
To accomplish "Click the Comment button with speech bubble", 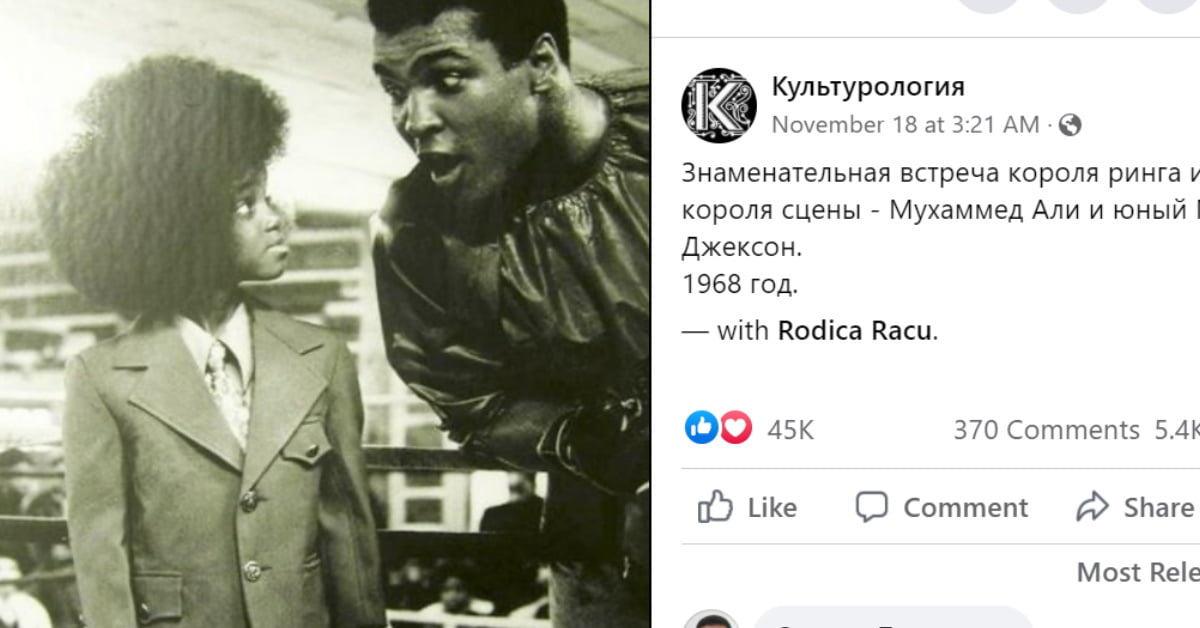I will pyautogui.click(x=942, y=507).
